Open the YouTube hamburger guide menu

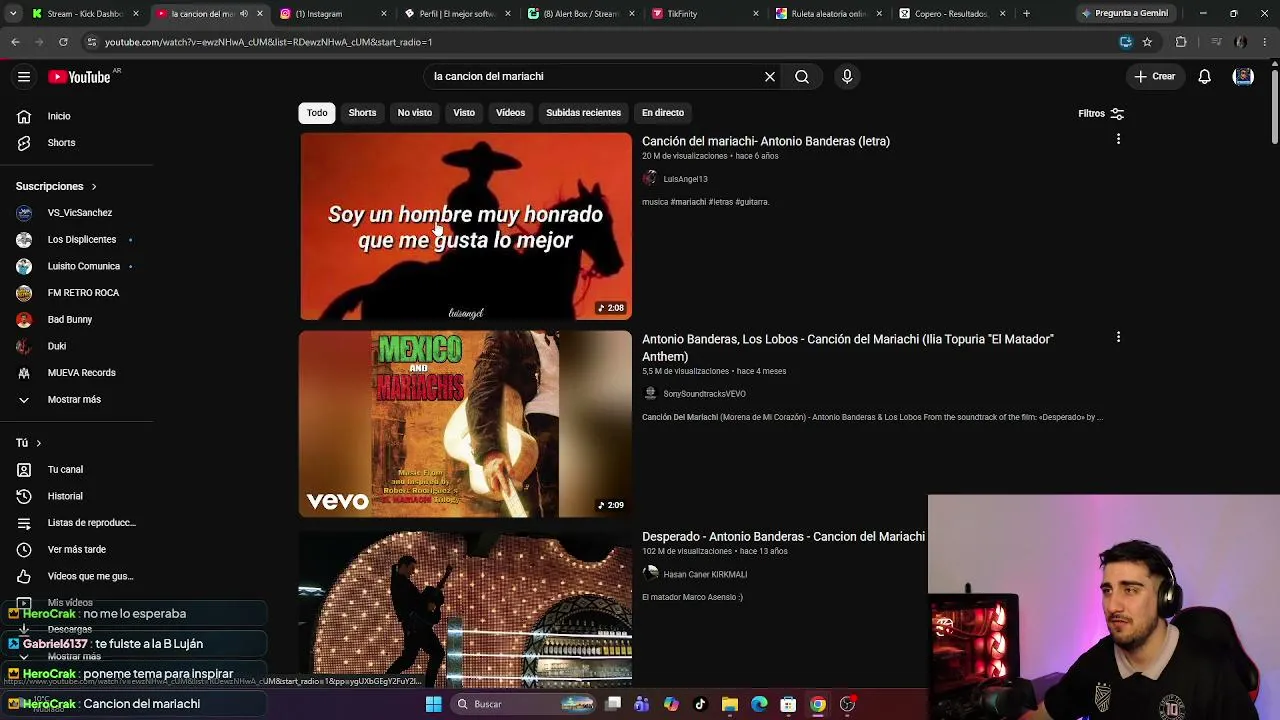(24, 77)
